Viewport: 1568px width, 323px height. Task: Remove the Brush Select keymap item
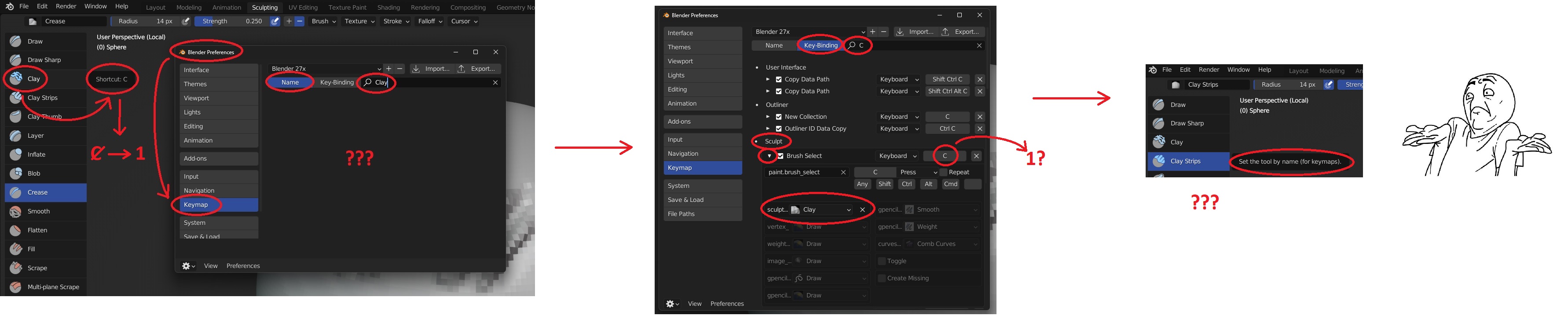[976, 156]
